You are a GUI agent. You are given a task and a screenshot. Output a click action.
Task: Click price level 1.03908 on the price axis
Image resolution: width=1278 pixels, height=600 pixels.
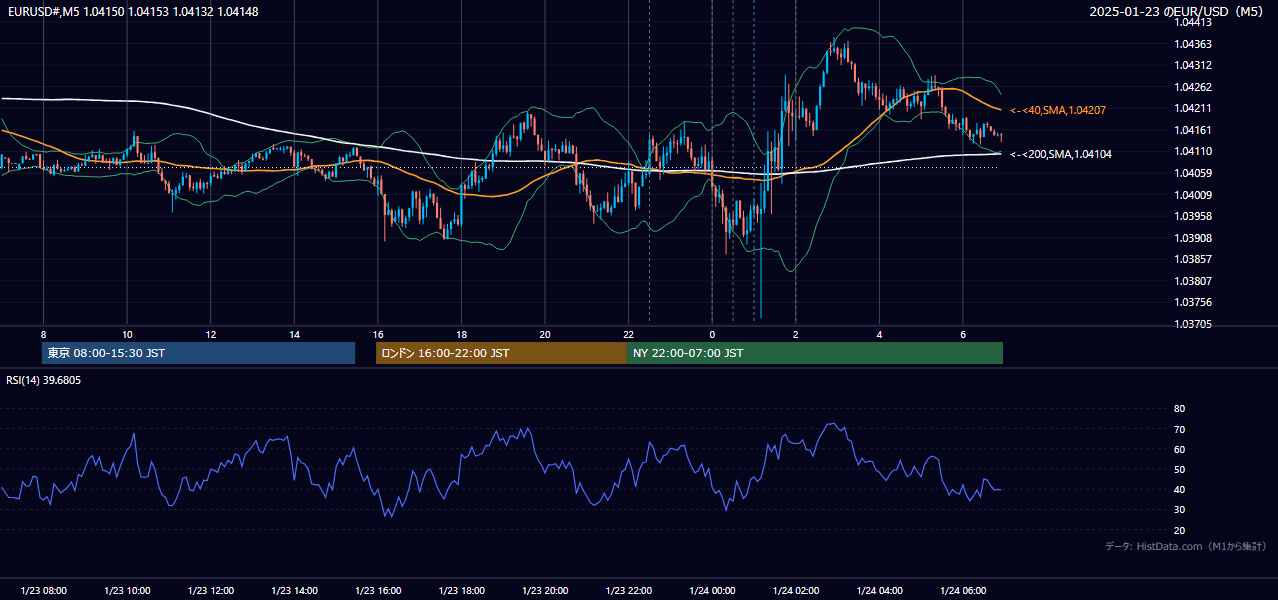[x=1192, y=238]
